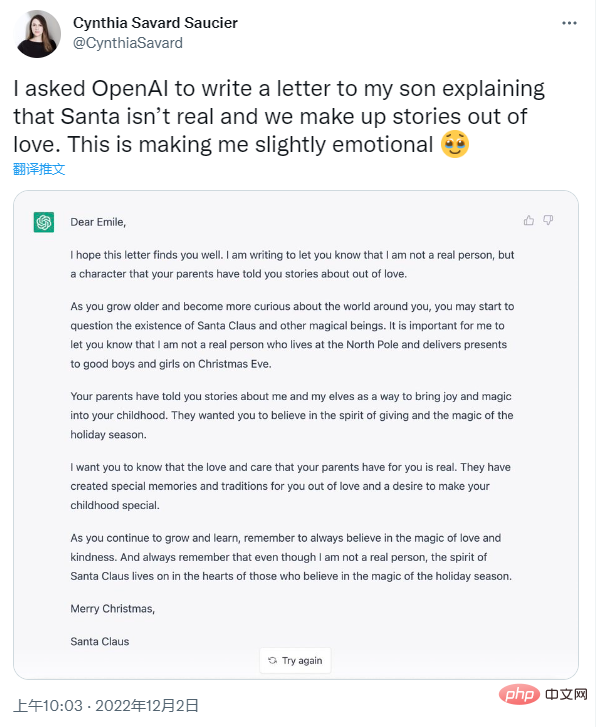Click the 翻译推文 translate link
This screenshot has height=727, width=598.
pos(39,169)
